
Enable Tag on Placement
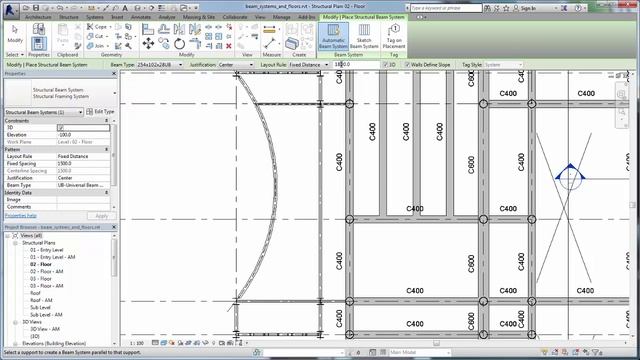click(394, 36)
